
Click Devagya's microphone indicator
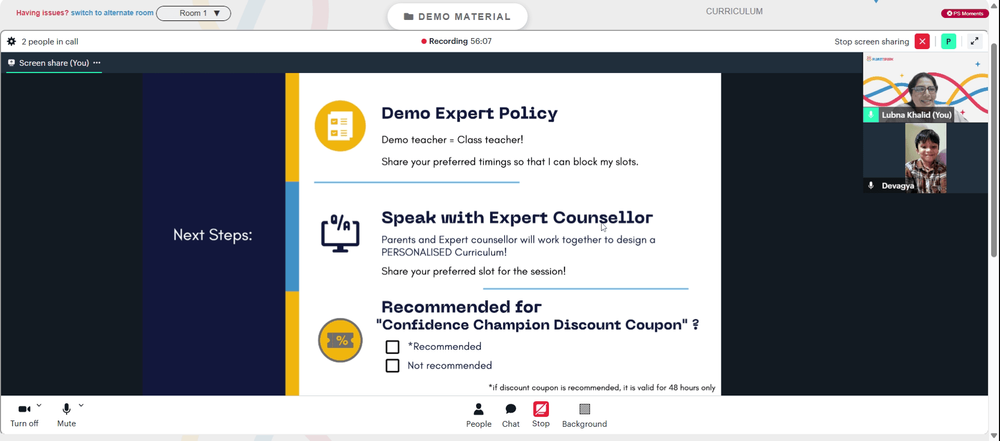coord(871,186)
